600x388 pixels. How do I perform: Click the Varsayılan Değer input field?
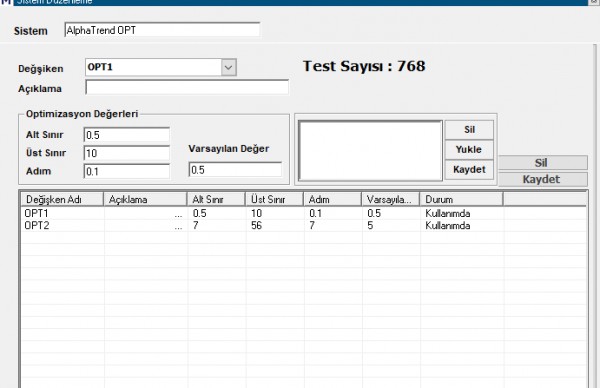235,170
